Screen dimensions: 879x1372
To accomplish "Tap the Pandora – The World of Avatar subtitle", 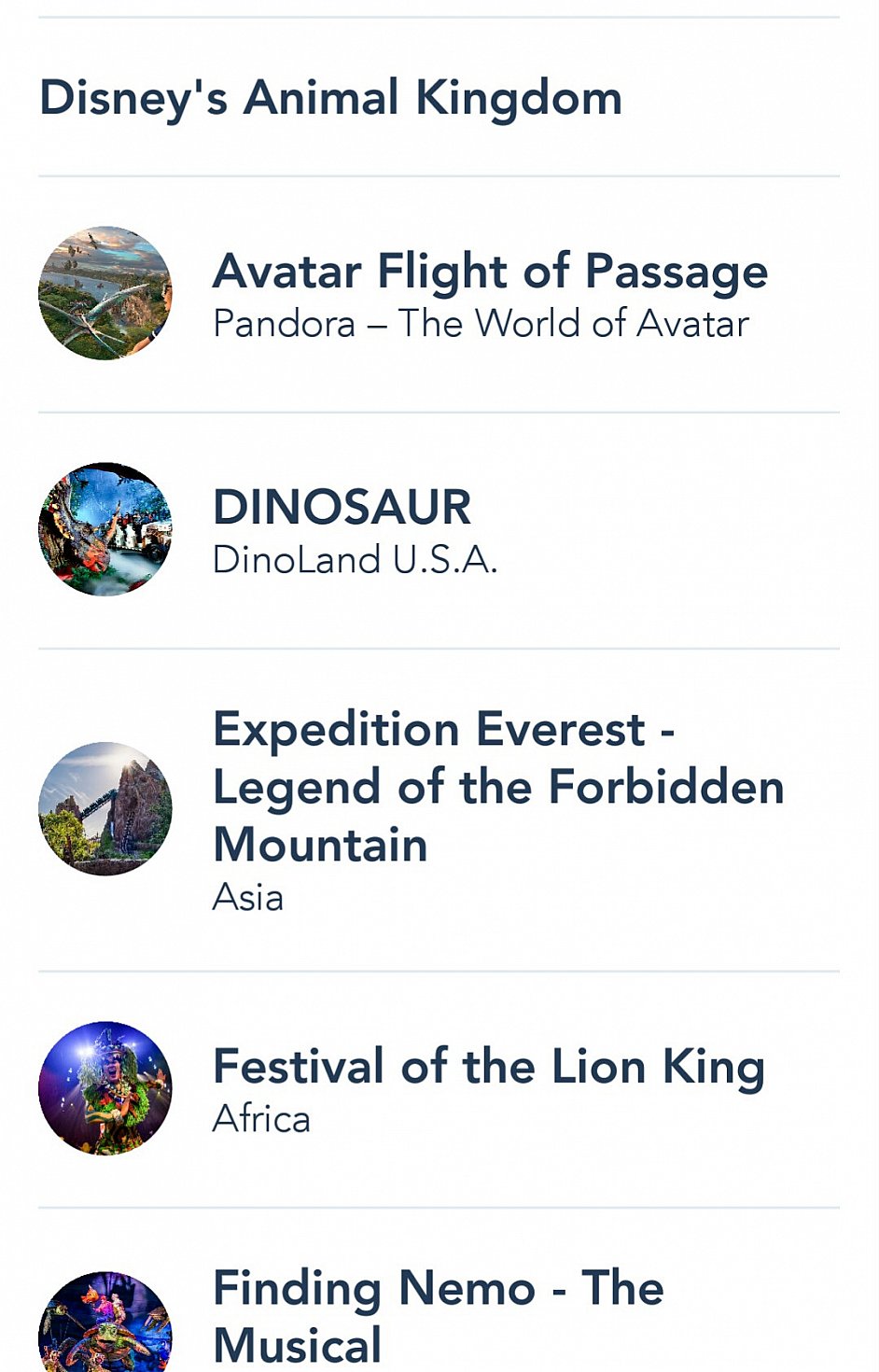I will [x=481, y=324].
